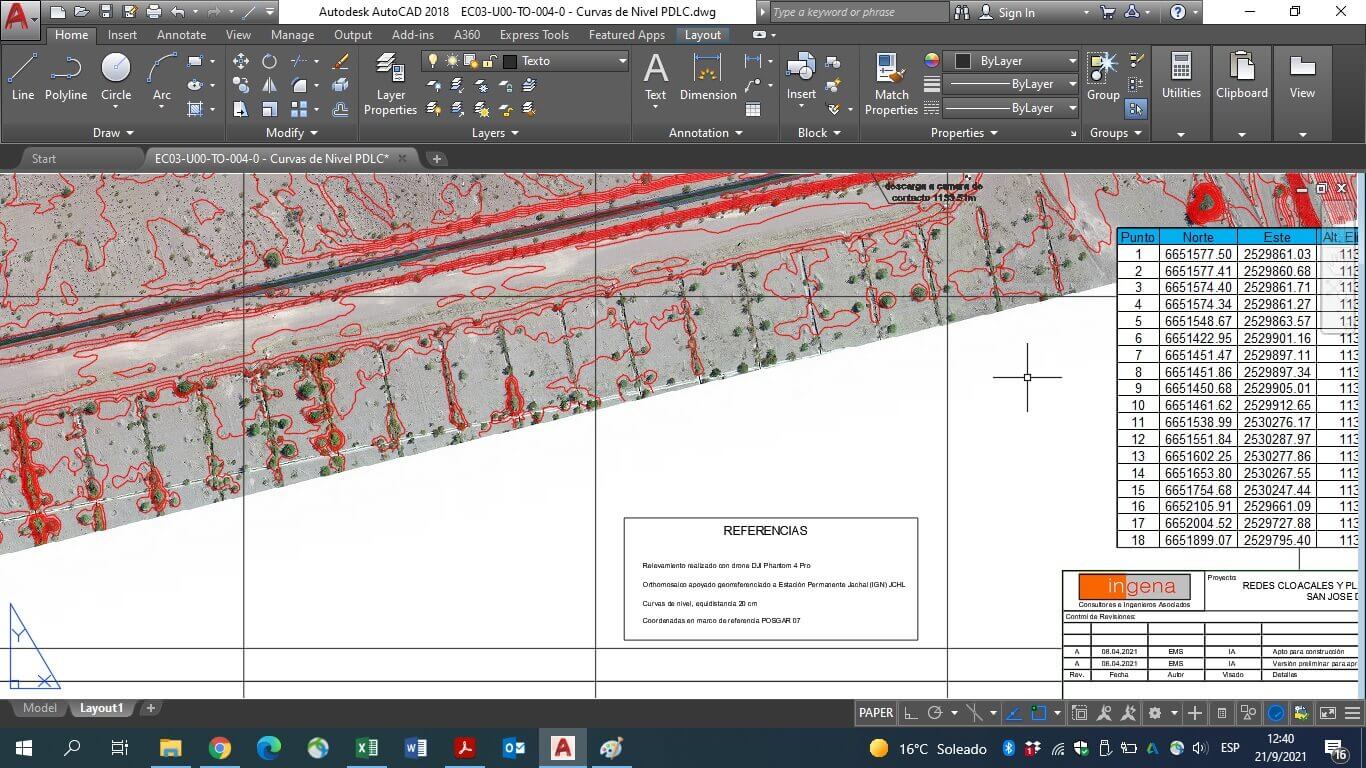Open the Text annotation tool
This screenshot has height=768, width=1366.
(655, 77)
